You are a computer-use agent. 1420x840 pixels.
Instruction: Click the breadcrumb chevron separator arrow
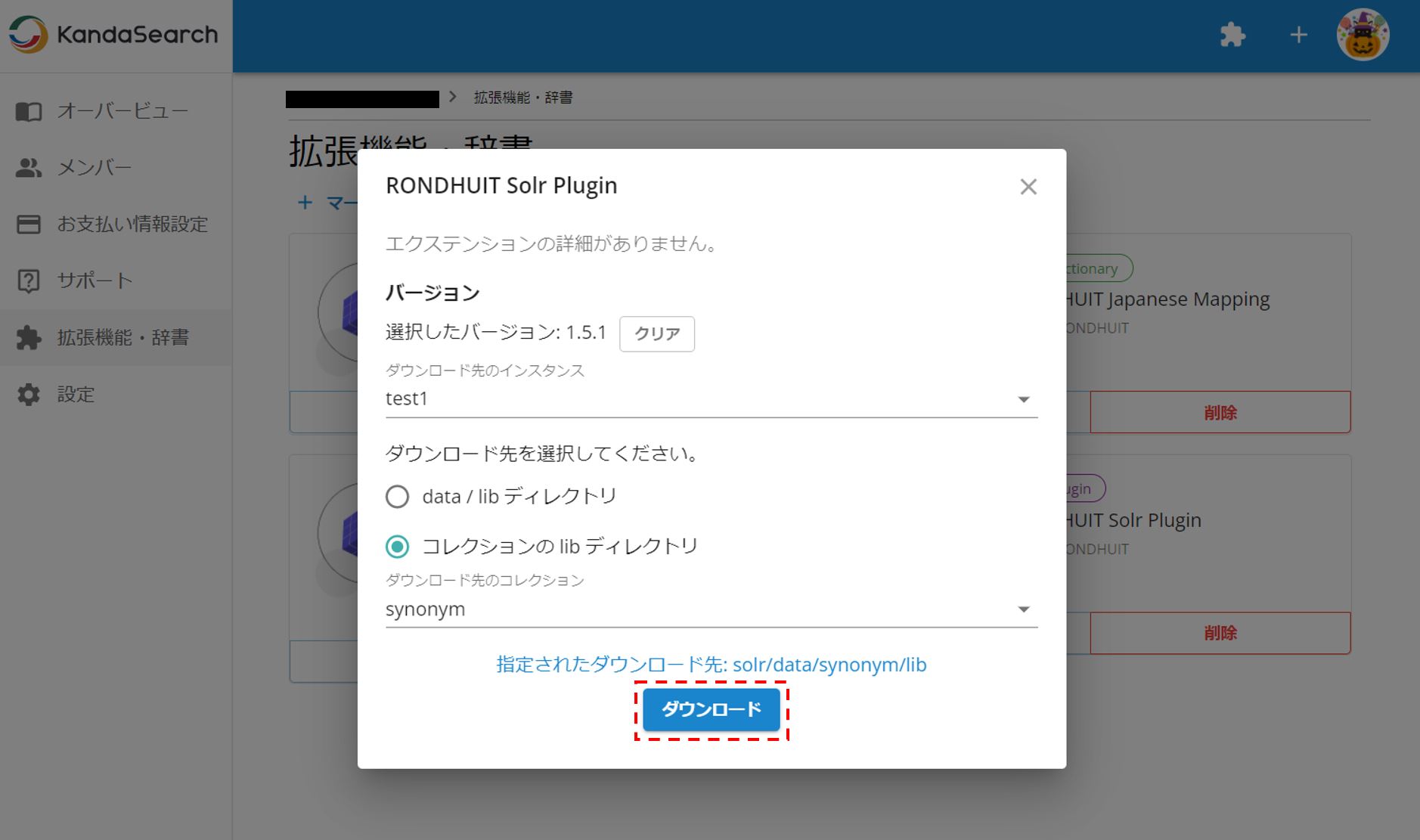coord(453,97)
